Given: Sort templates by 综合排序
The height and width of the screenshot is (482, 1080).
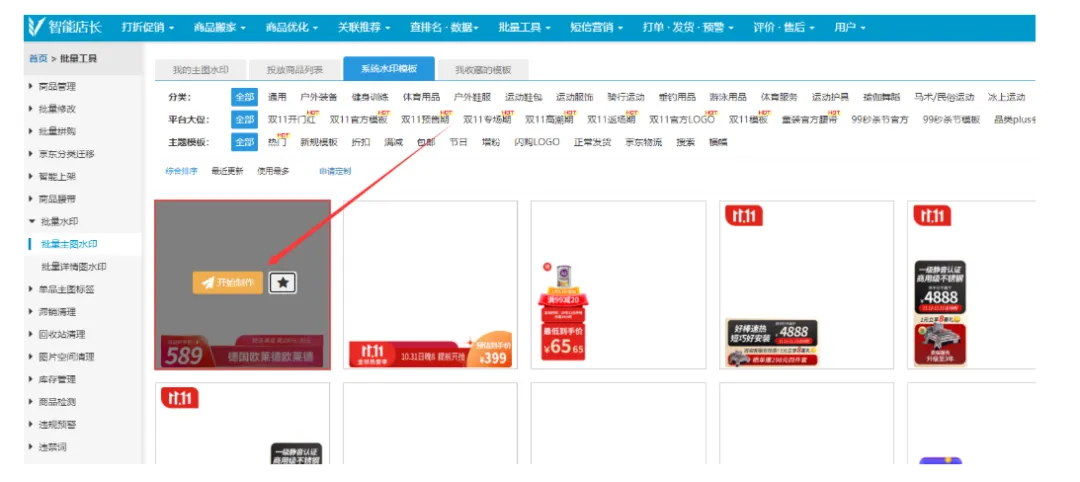Looking at the screenshot, I should [181, 171].
